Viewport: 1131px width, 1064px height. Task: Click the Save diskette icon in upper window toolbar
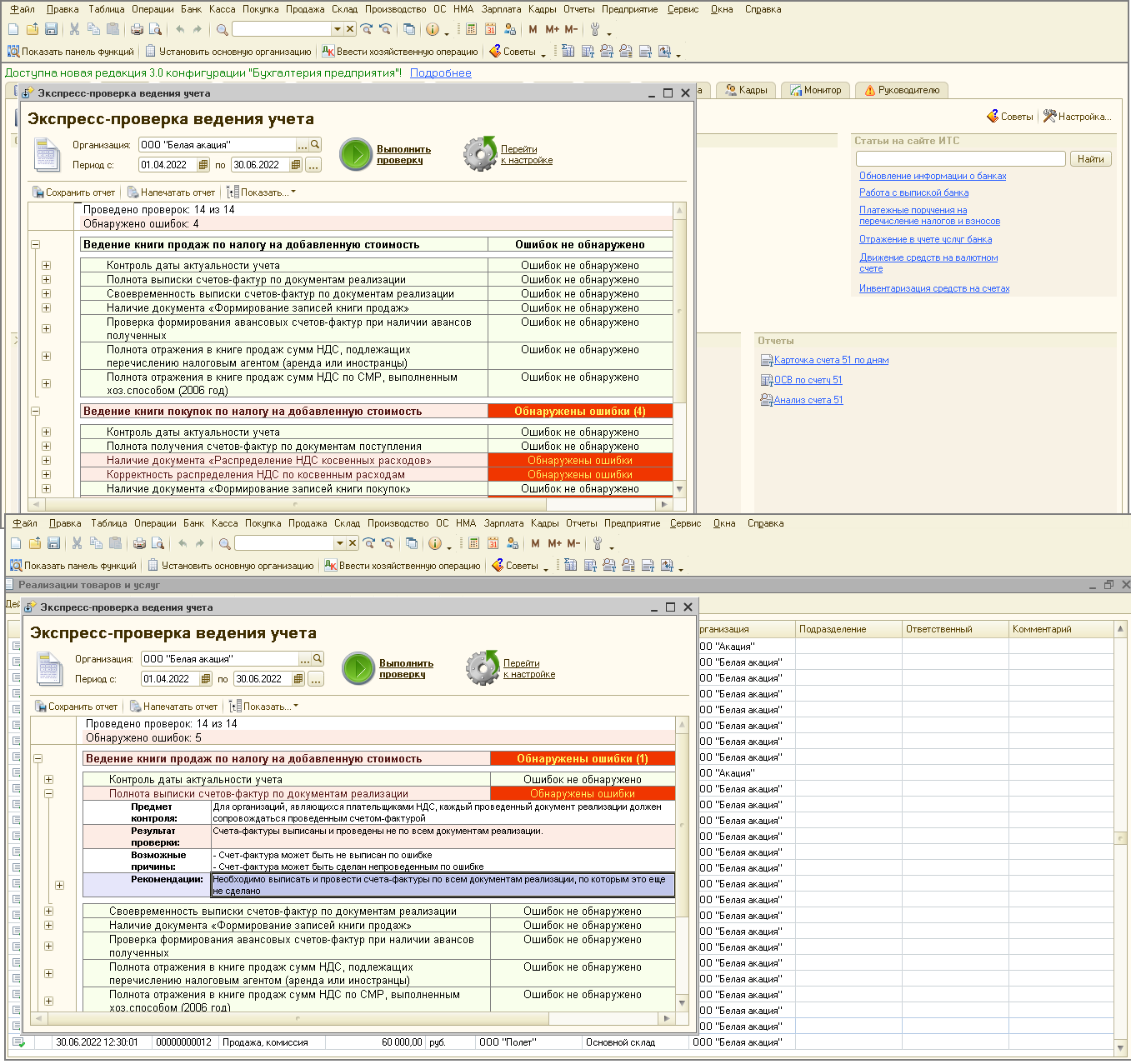click(51, 29)
